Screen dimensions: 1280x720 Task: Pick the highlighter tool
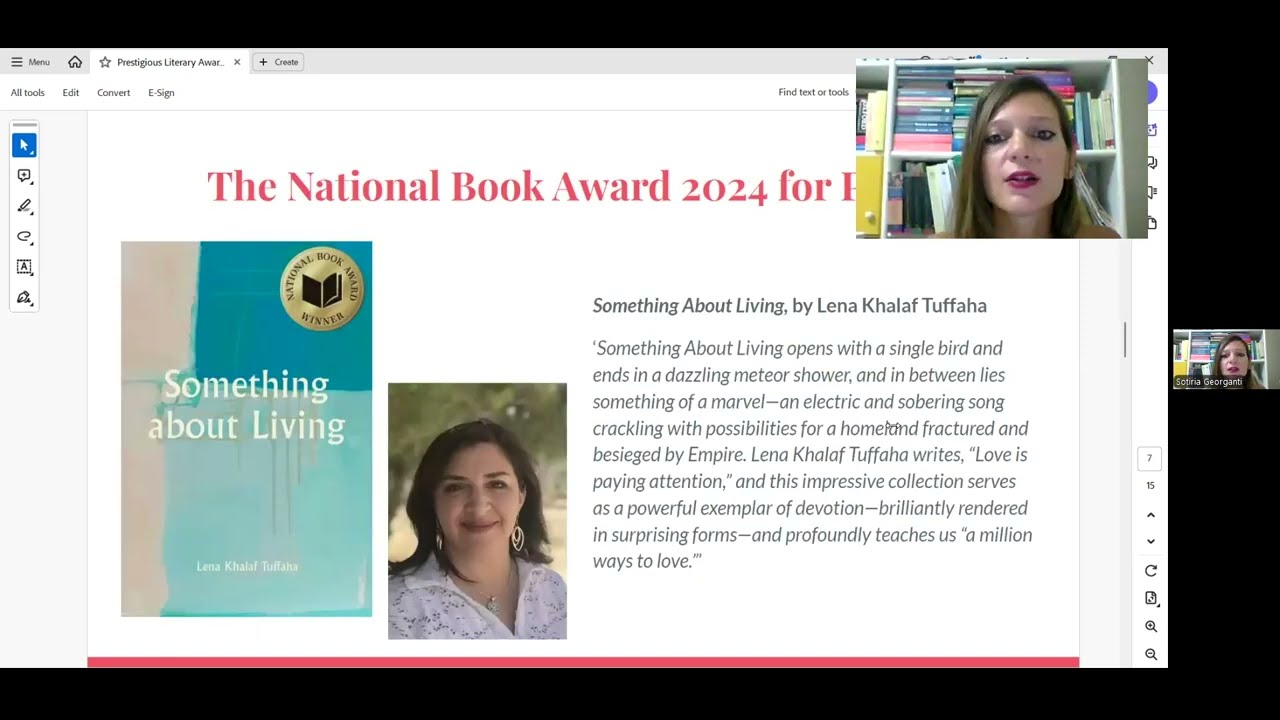tap(25, 206)
